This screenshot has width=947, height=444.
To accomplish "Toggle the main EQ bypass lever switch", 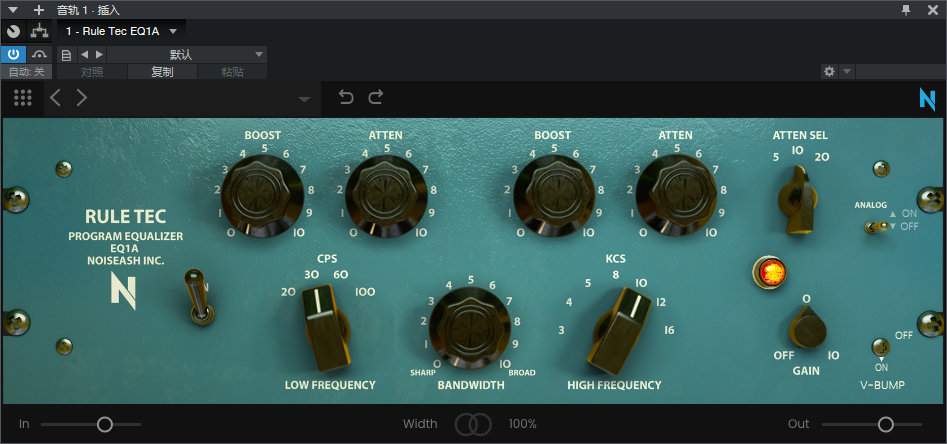I will pos(201,302).
